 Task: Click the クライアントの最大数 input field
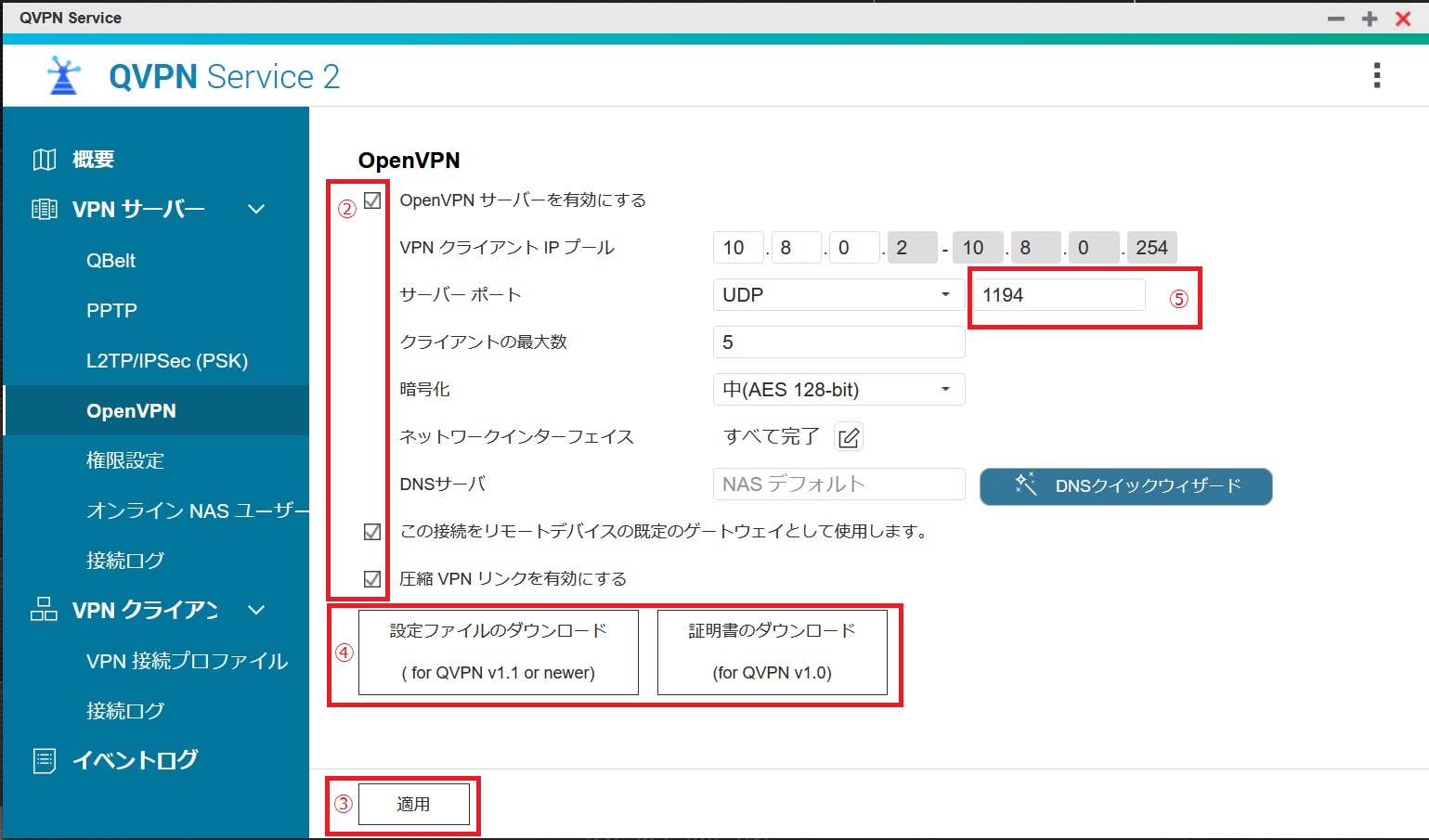838,342
